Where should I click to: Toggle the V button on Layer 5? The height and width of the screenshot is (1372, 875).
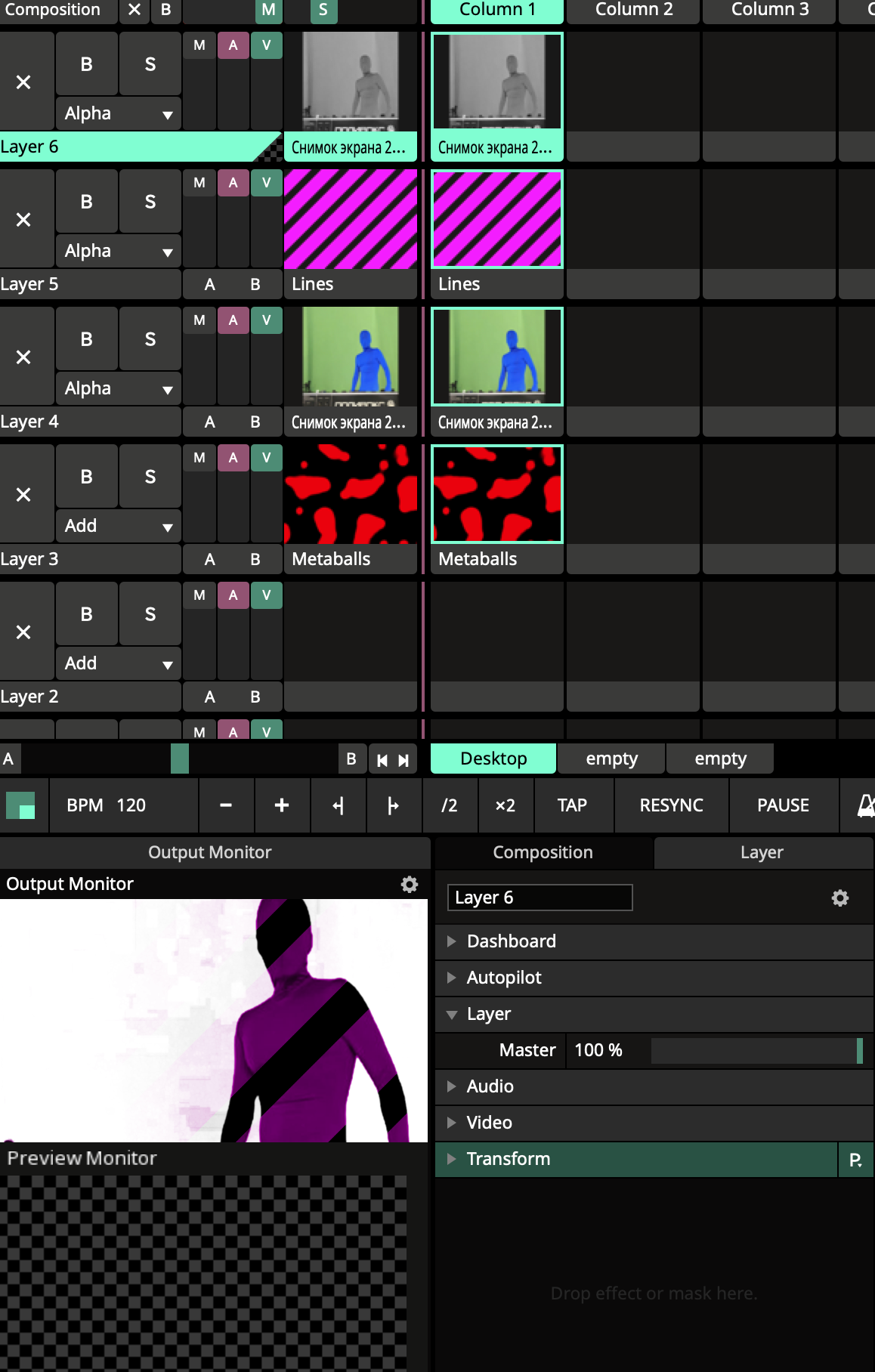coord(266,183)
